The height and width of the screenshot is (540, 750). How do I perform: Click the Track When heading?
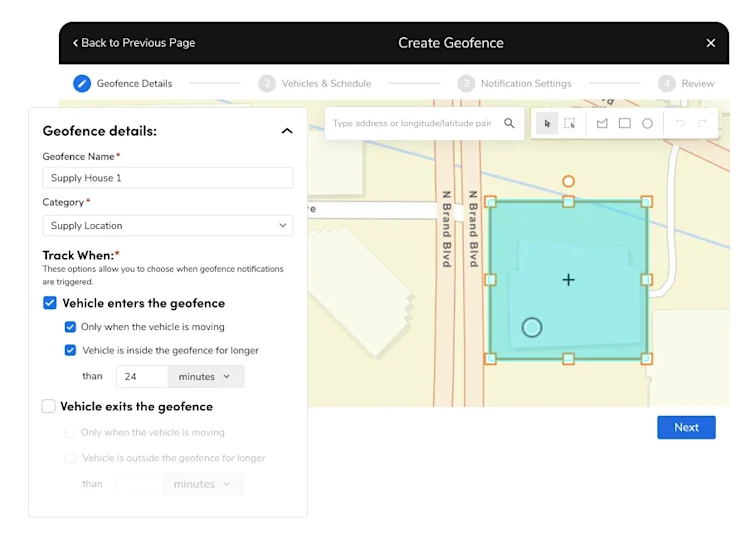[81, 255]
